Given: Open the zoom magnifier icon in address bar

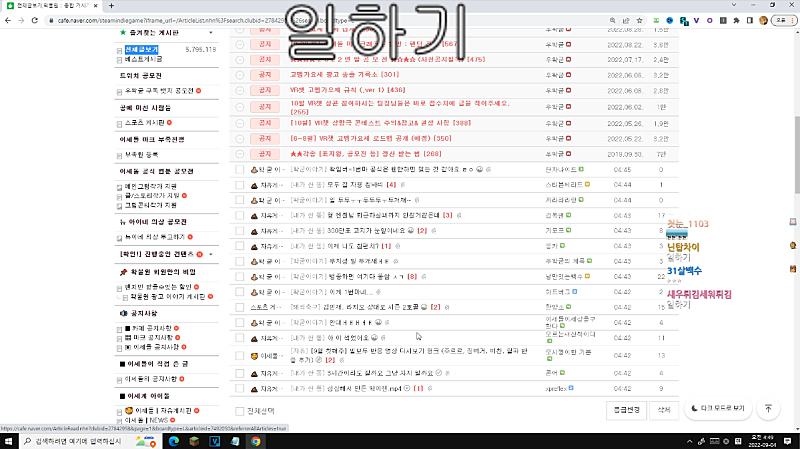Looking at the screenshot, I should [612, 20].
